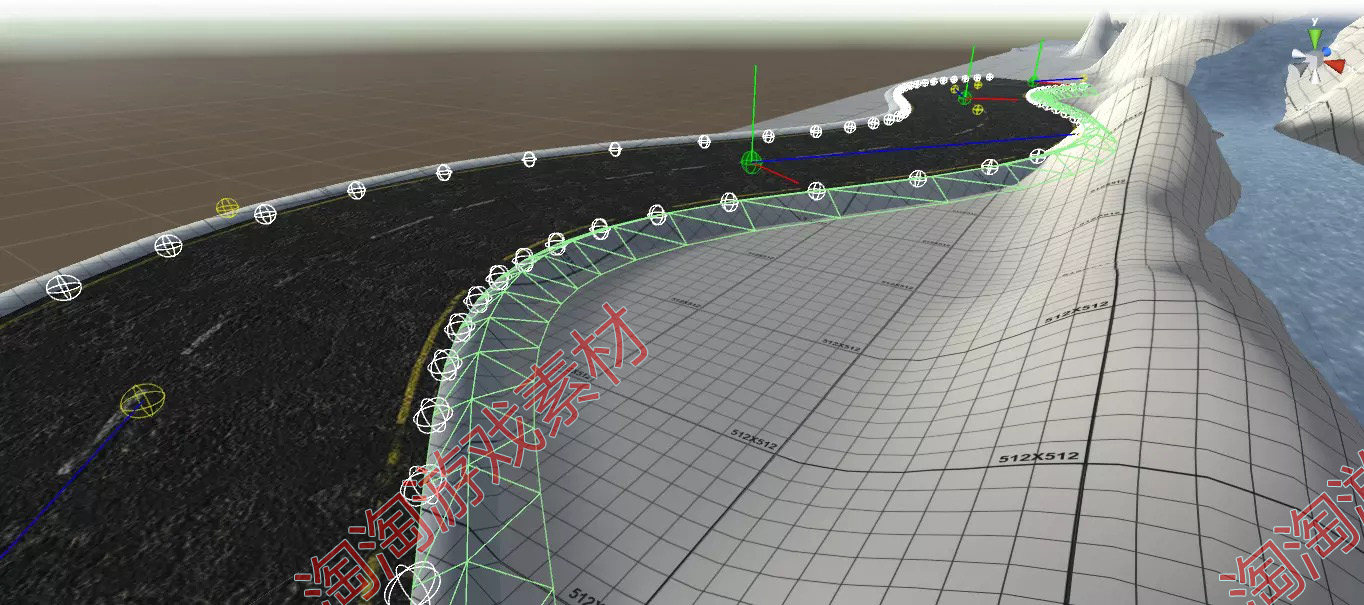
Task: Select the green sphere node with the long blue axis
Action: pos(751,161)
